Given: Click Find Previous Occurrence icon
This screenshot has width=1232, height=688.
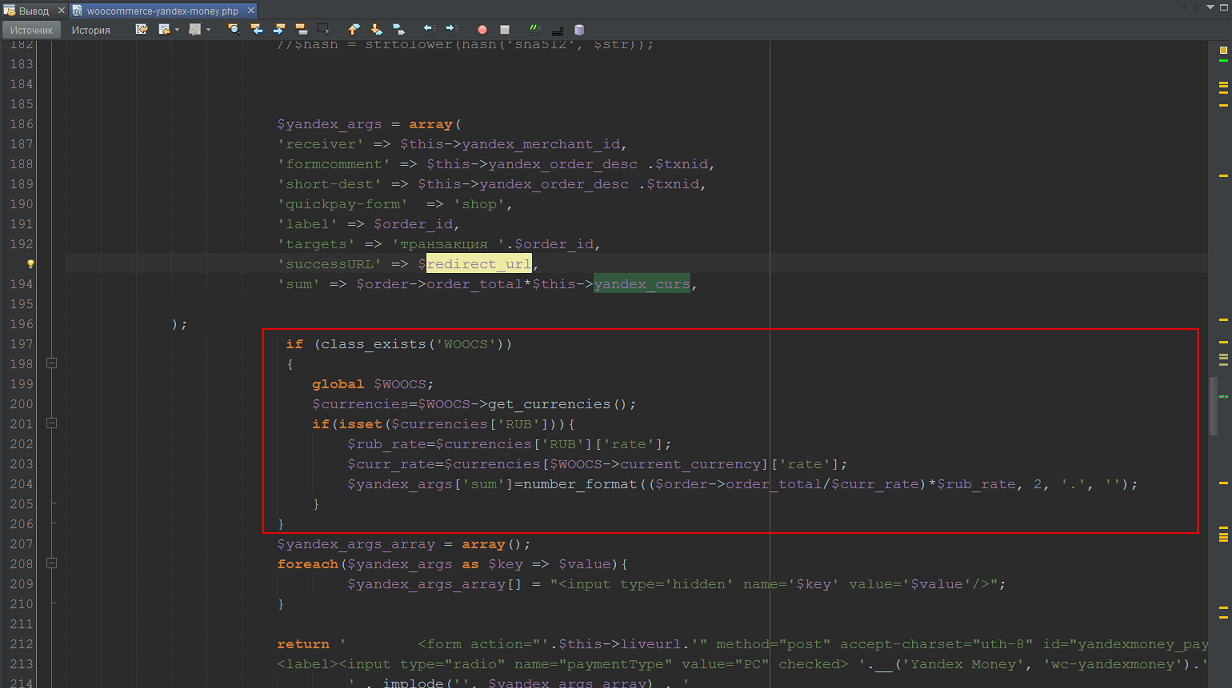Looking at the screenshot, I should pos(256,30).
